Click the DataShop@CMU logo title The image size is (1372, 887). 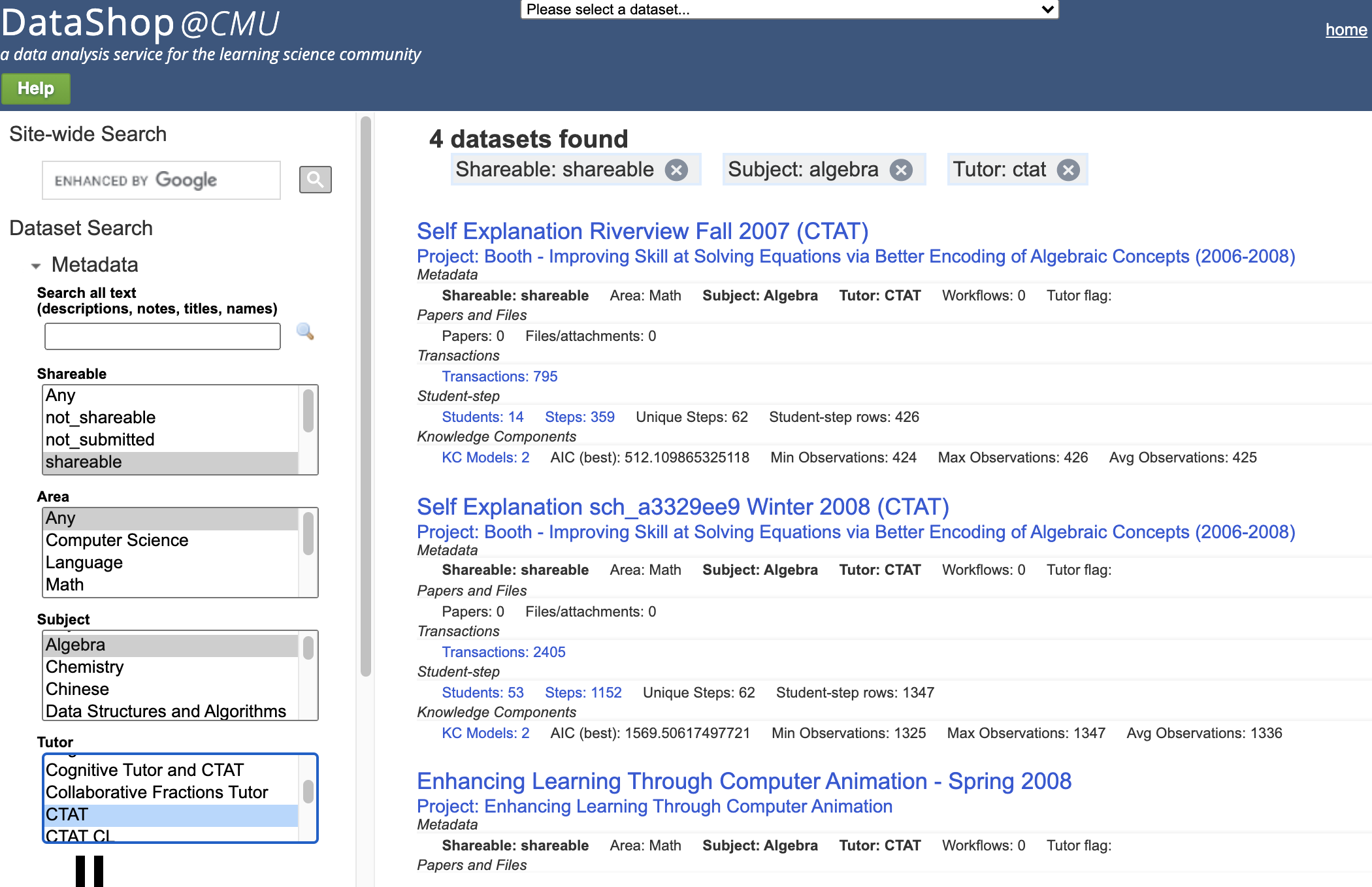click(x=140, y=24)
